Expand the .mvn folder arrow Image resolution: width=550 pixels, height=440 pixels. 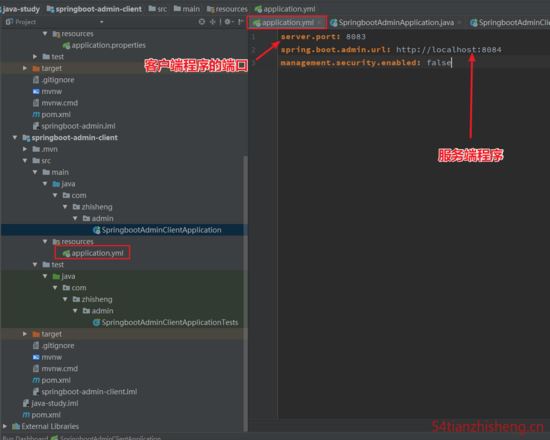tap(25, 149)
